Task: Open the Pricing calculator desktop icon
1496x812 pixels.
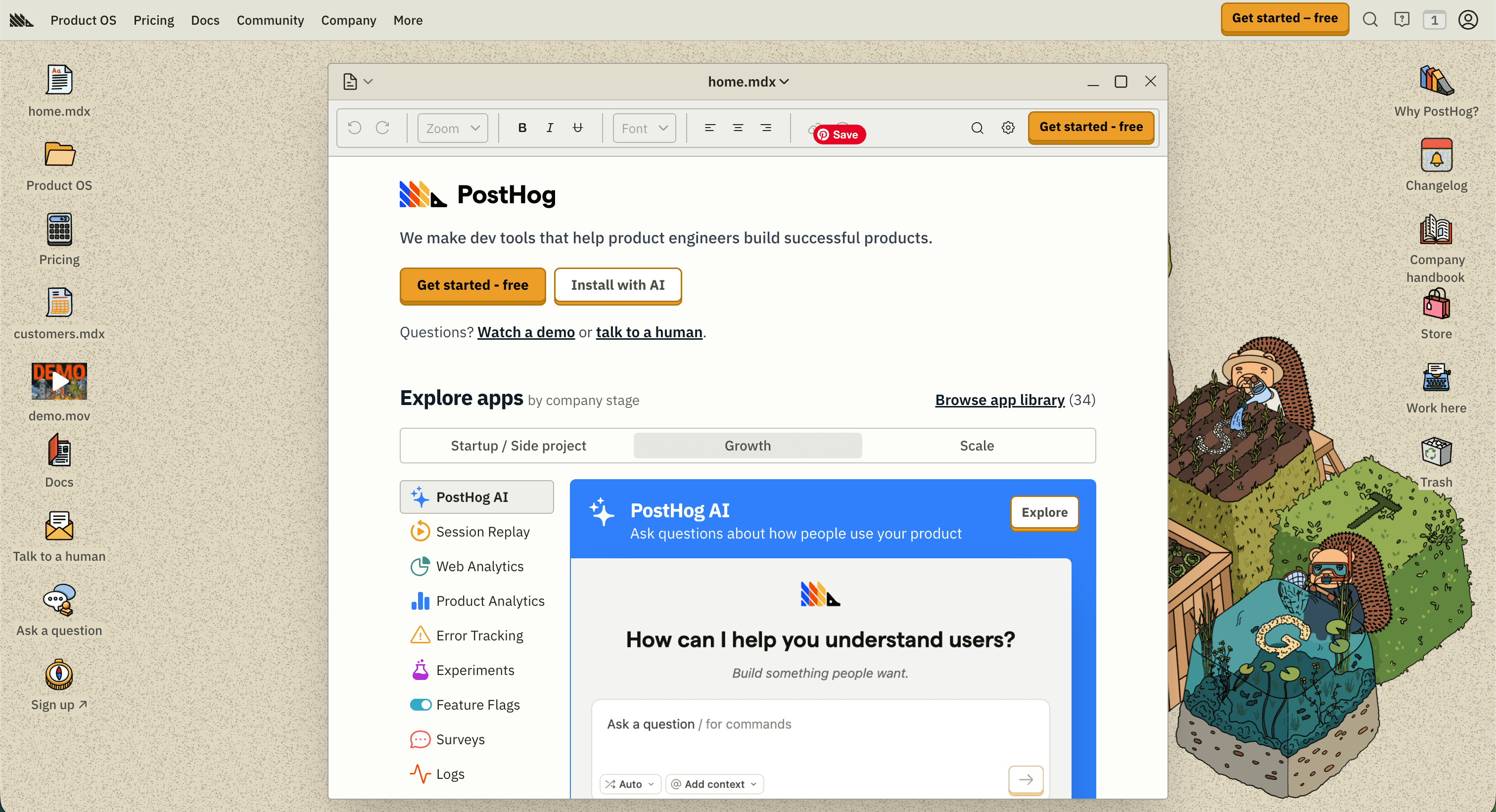Action: 59,230
